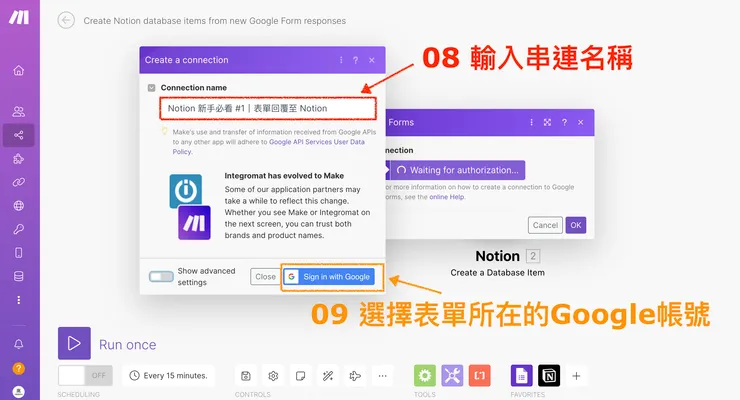Click OK in Google Forms panel
The image size is (740, 400).
[x=576, y=225]
